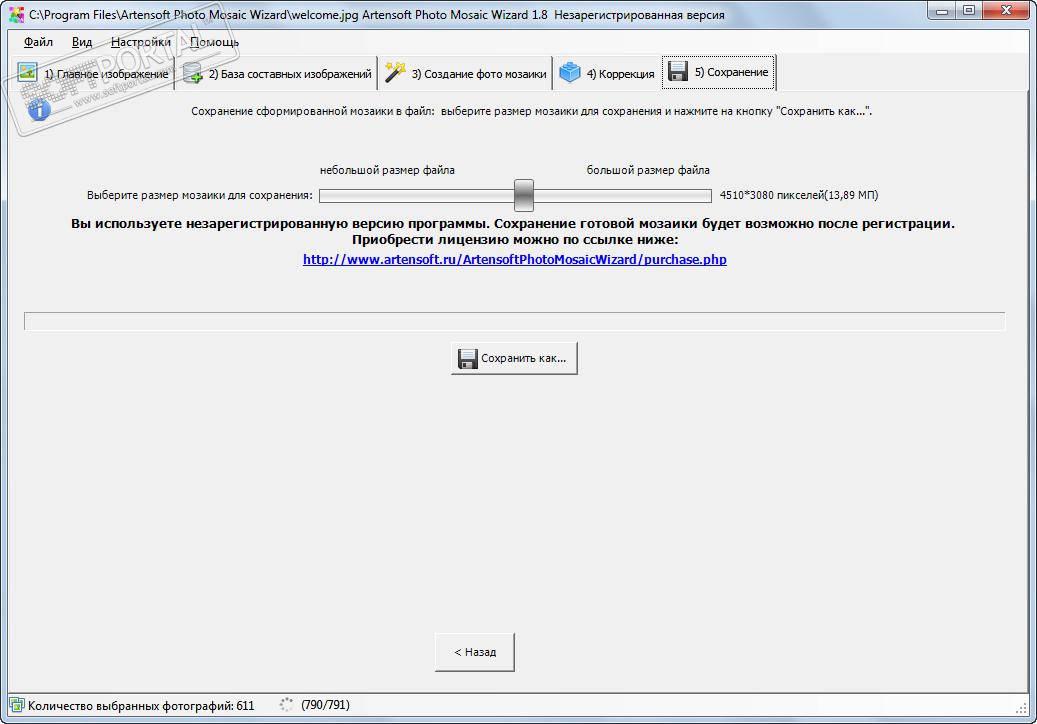Viewport: 1037px width, 724px height.
Task: Click the application icon in the title bar
Action: tap(17, 14)
